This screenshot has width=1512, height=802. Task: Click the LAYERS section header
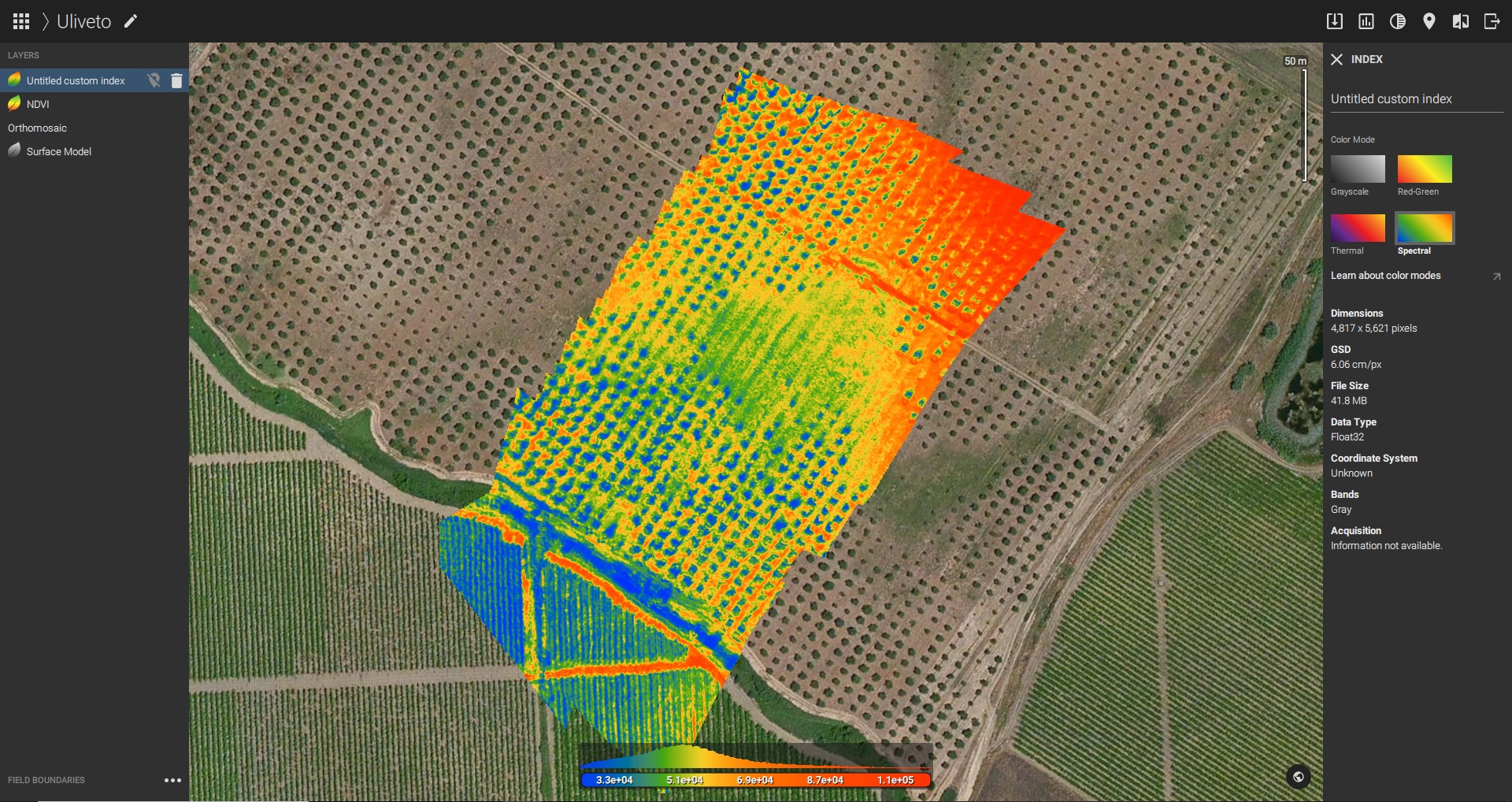[x=24, y=55]
